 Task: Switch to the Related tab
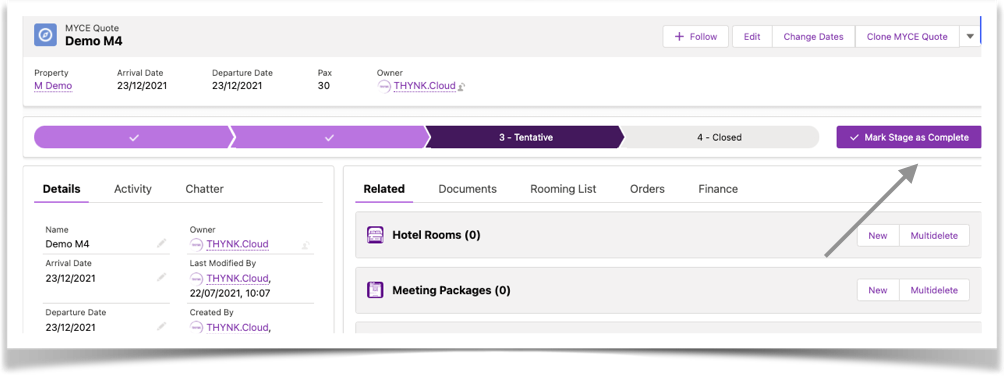[384, 189]
